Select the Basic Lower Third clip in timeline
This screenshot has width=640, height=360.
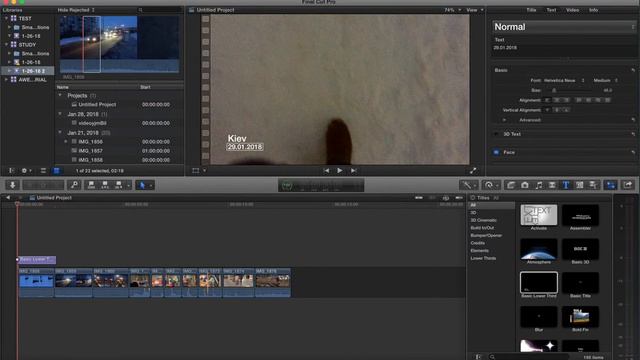(x=37, y=259)
